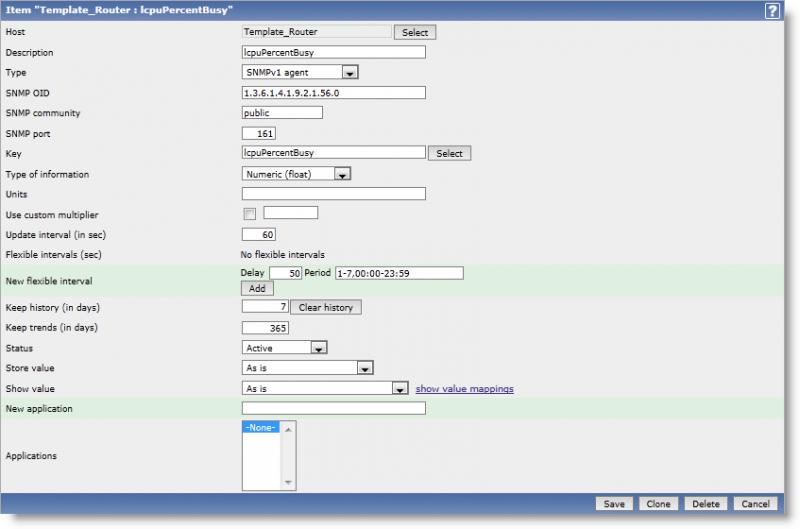Click the SNMP community field

pos(282,112)
